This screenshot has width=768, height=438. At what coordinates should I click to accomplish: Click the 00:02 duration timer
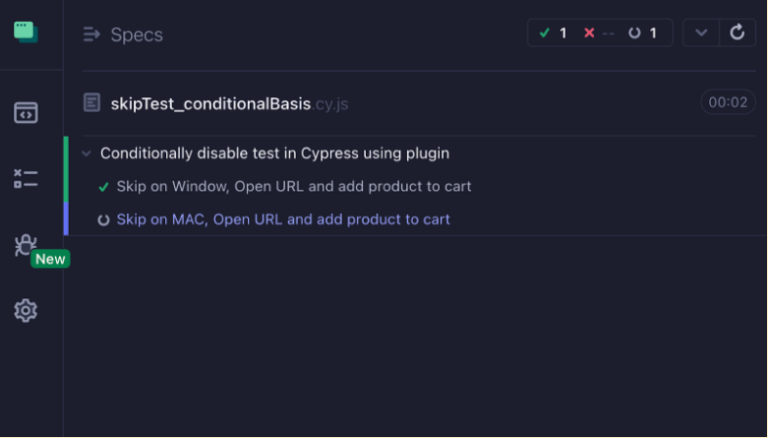728,102
